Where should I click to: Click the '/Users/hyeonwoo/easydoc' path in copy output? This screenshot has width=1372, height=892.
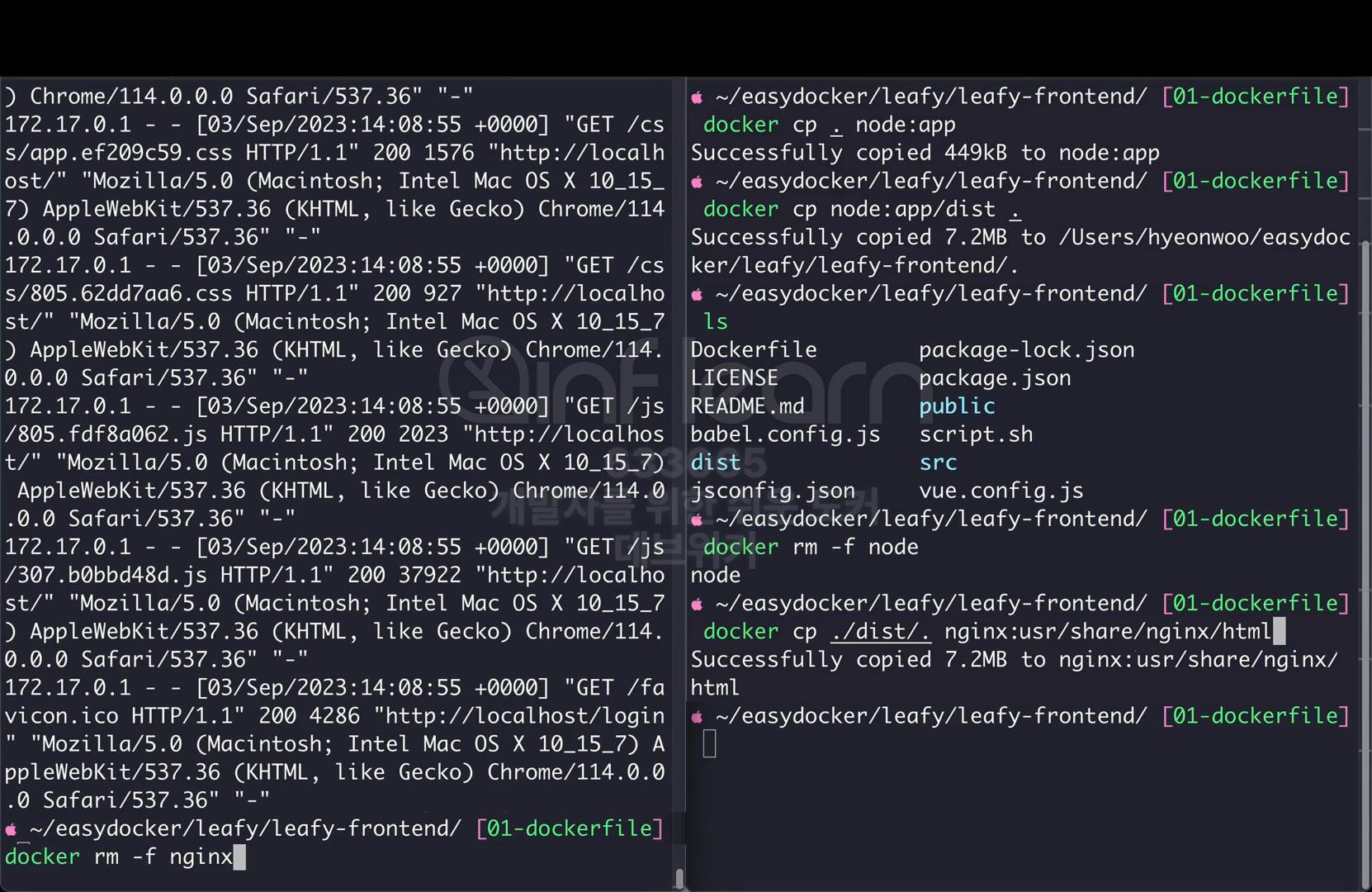click(x=1204, y=238)
